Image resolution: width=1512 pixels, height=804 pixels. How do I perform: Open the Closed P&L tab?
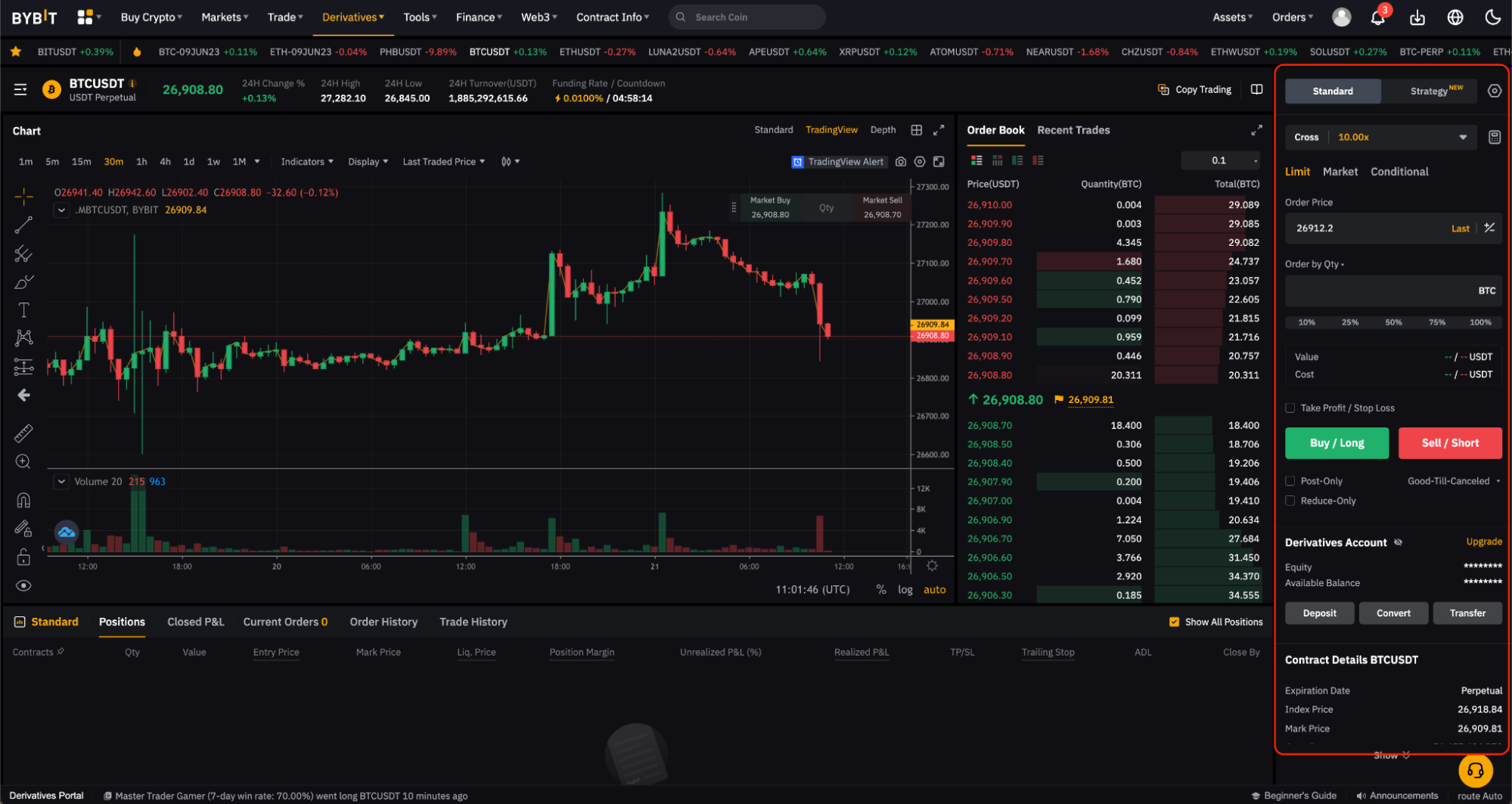(196, 622)
